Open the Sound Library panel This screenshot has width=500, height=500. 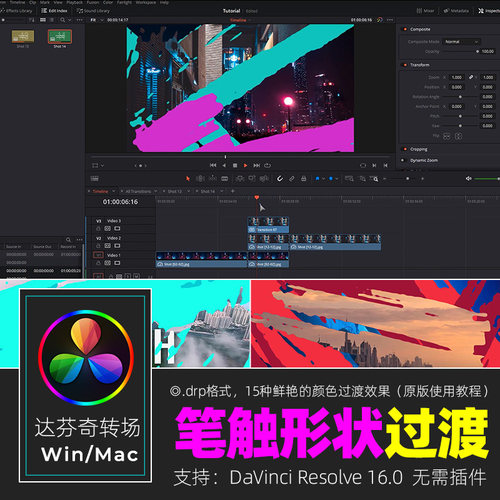tap(93, 11)
